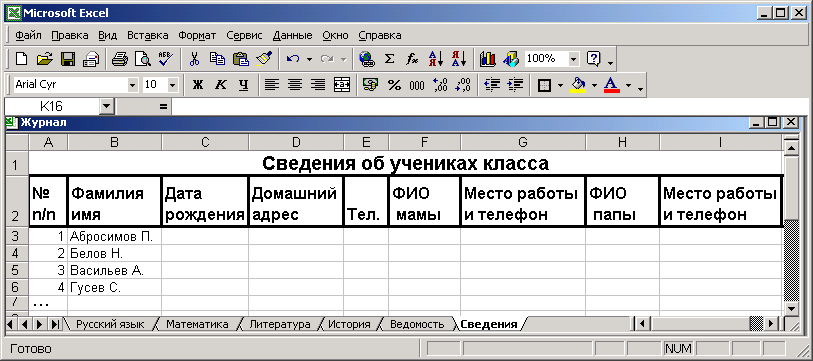Screen dimensions: 813x361
Task: Sort descending with Я-A icon
Action: (458, 59)
